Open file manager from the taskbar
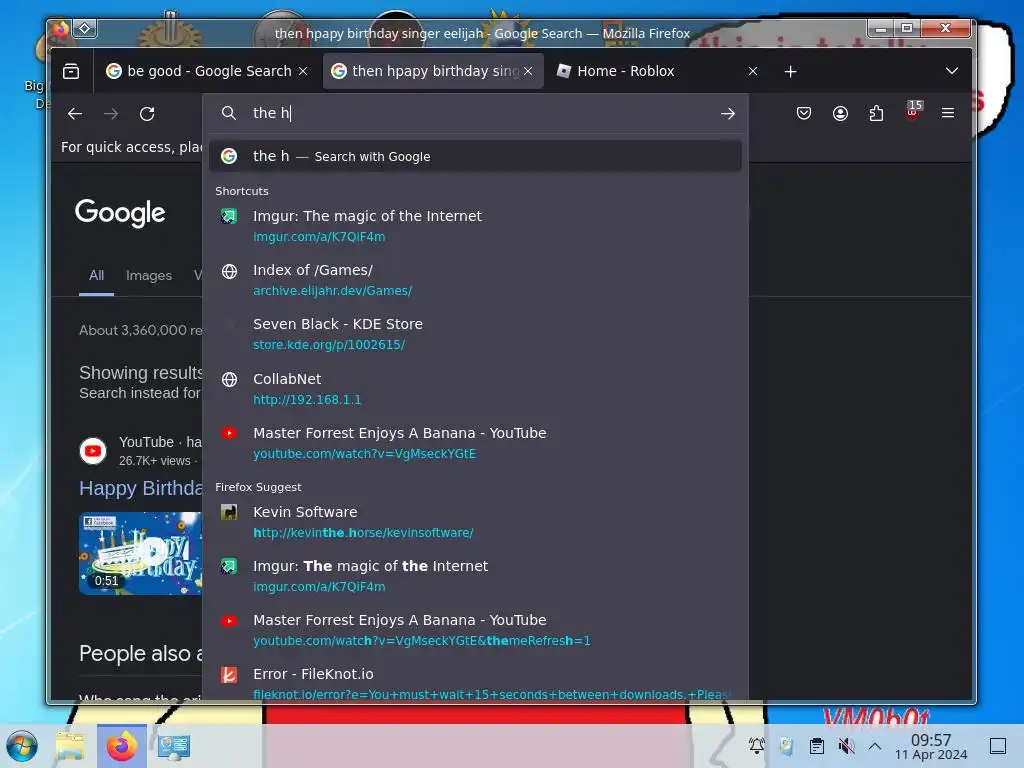 click(x=71, y=746)
